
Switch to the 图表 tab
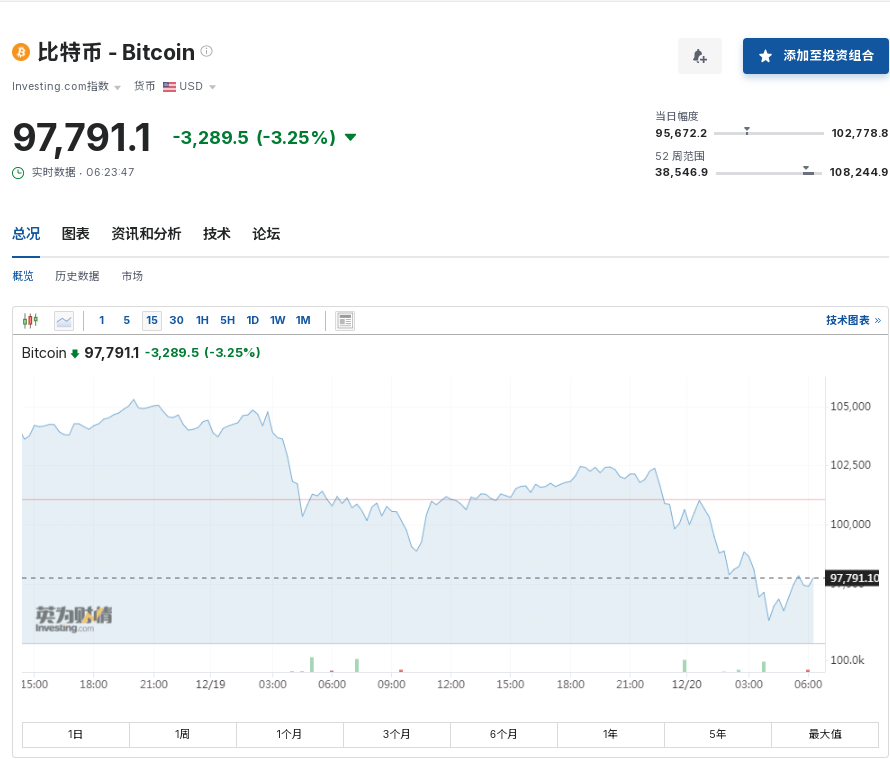point(75,234)
